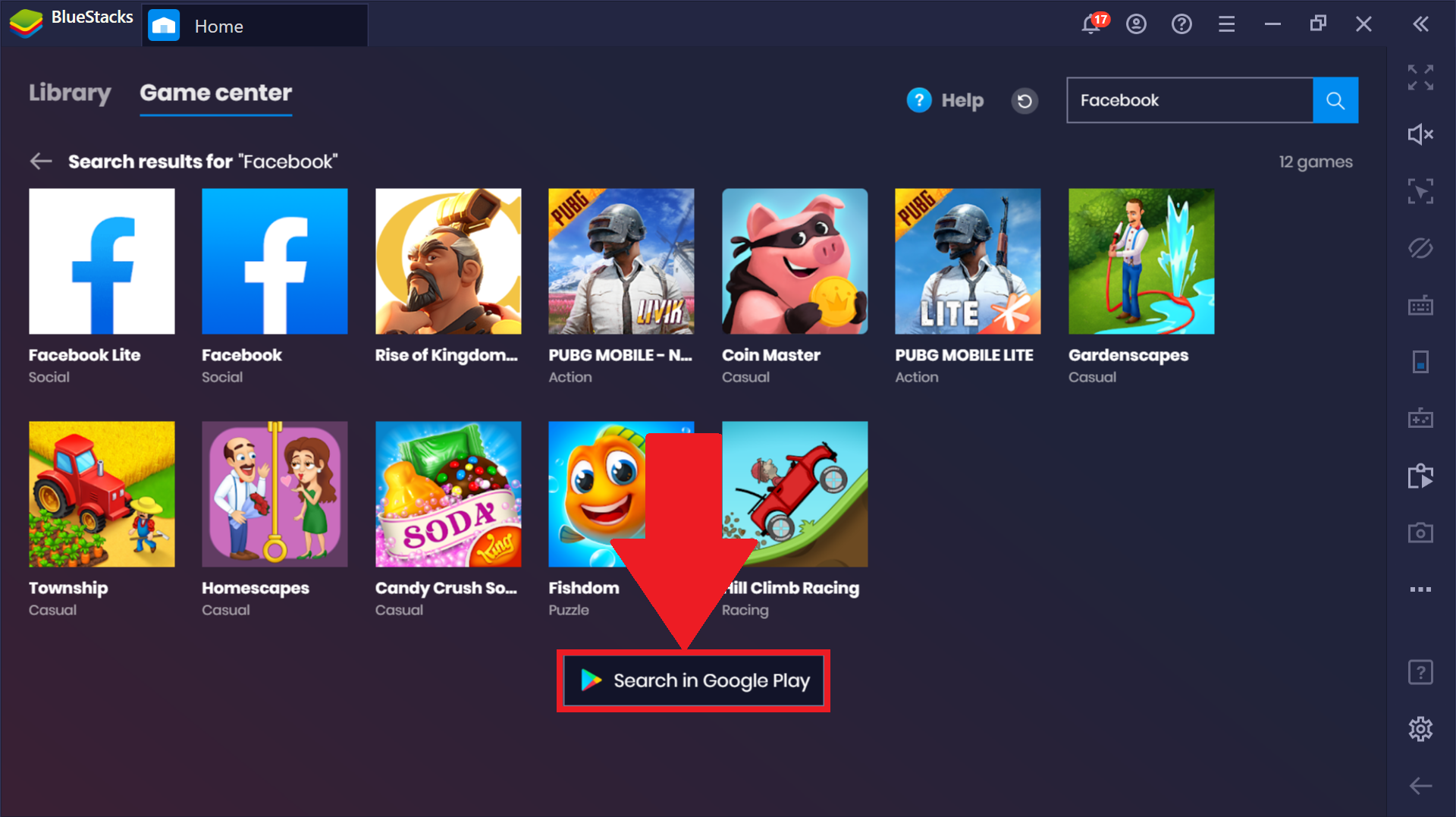Open Township tractor thumbnail
1456x817 pixels.
pyautogui.click(x=102, y=494)
